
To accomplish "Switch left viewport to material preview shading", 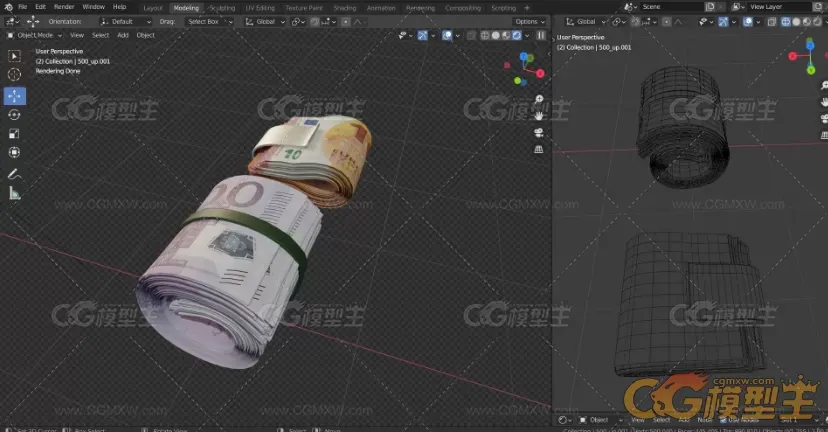I will (x=506, y=35).
